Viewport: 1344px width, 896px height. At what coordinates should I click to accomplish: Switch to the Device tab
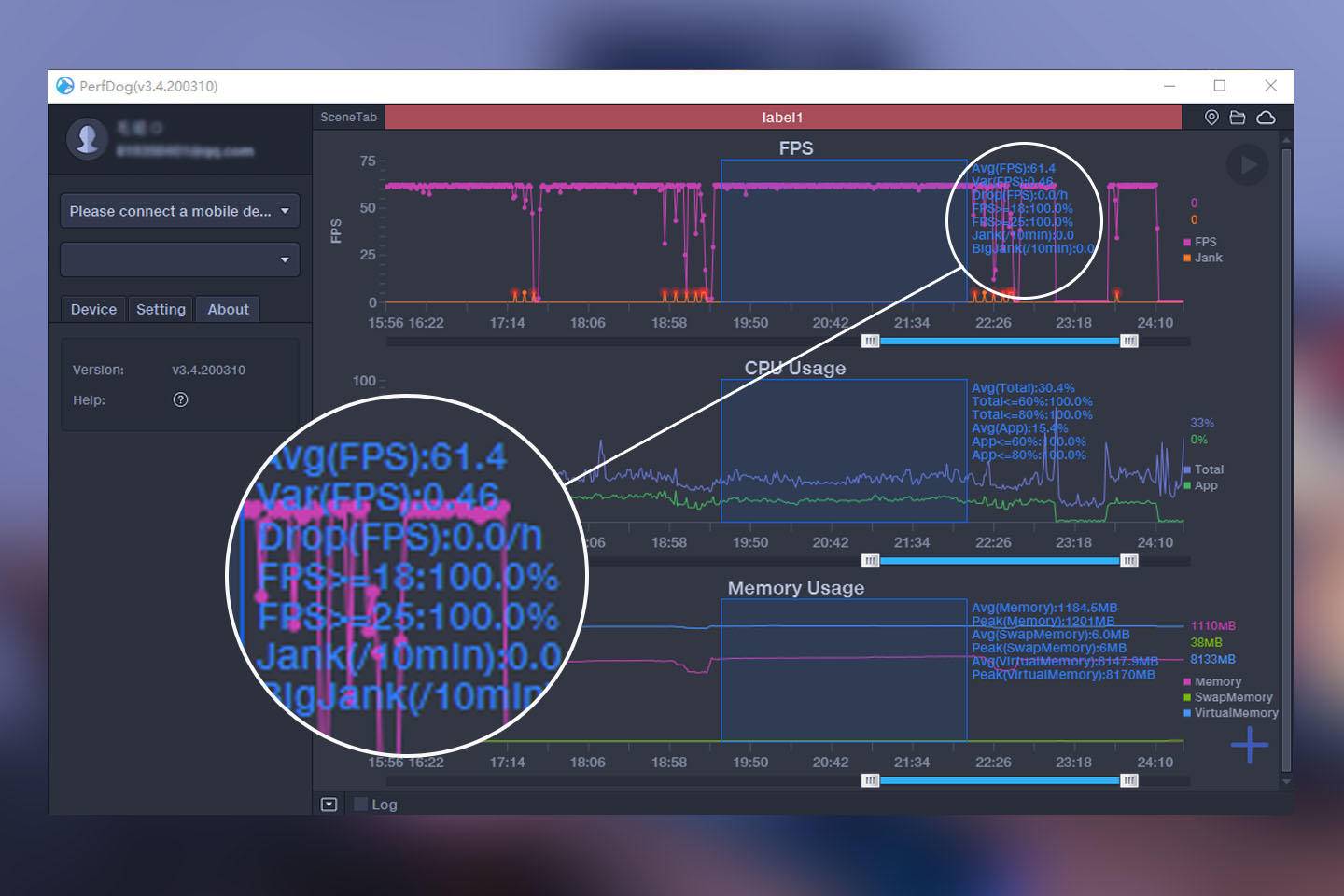(x=93, y=310)
